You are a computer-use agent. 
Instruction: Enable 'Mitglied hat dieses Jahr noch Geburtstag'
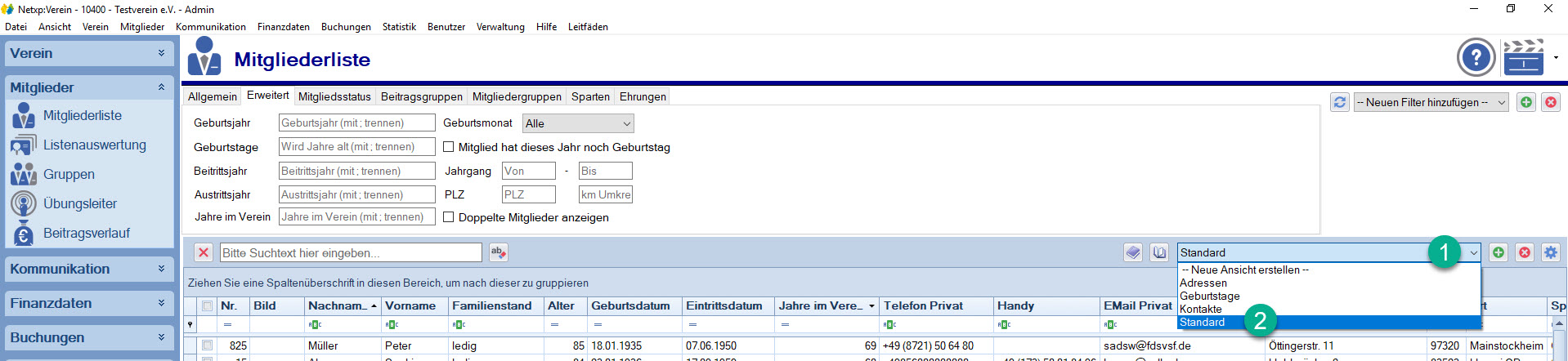coord(448,147)
